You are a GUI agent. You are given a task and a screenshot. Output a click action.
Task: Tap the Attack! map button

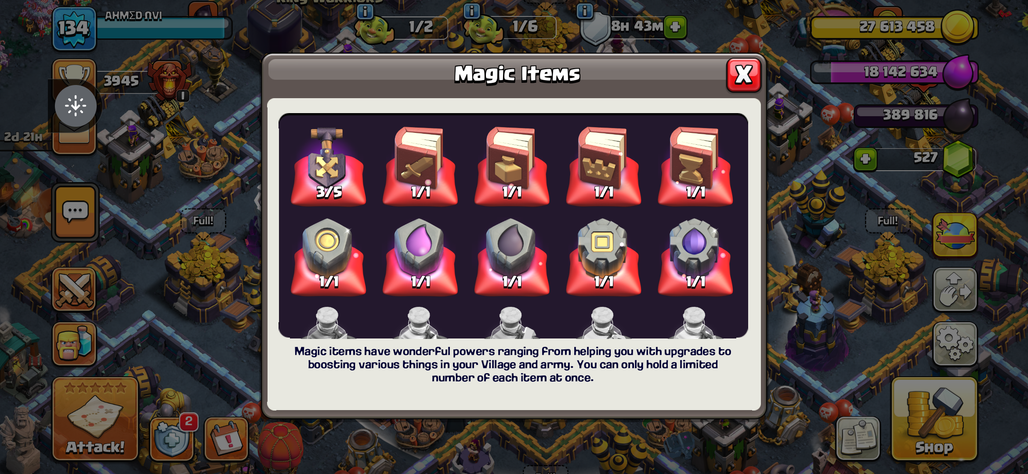(95, 418)
